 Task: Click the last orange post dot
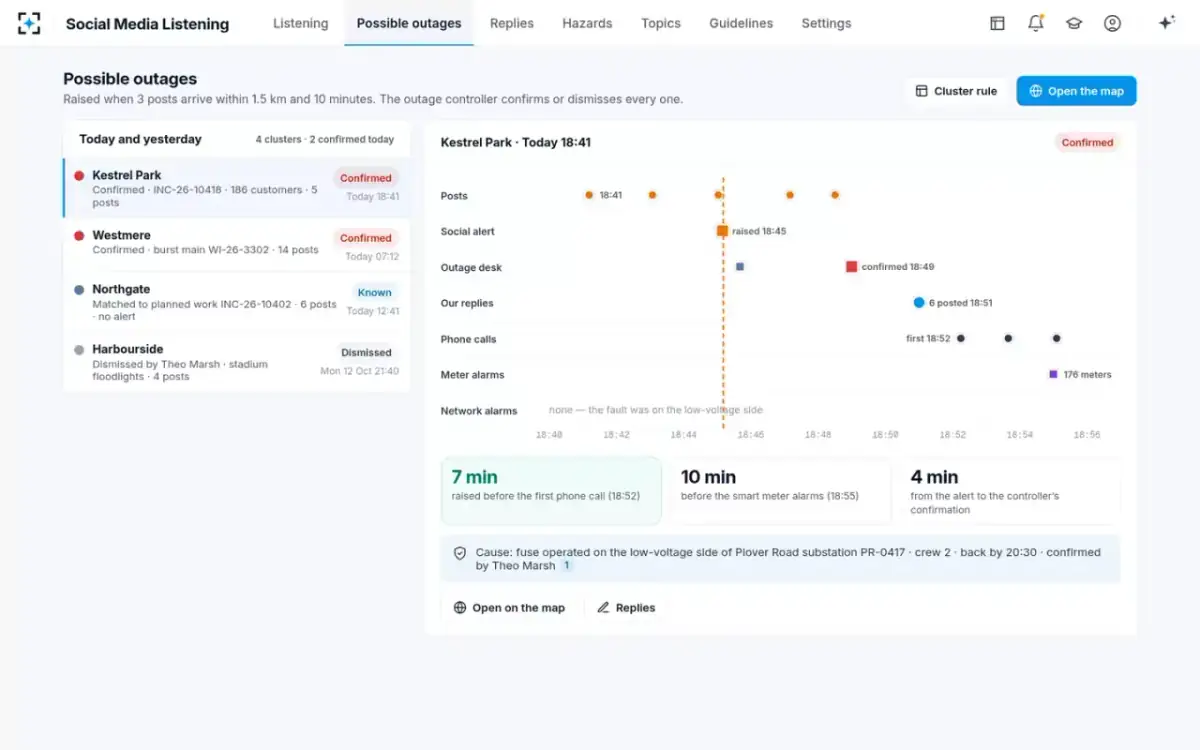pyautogui.click(x=835, y=195)
